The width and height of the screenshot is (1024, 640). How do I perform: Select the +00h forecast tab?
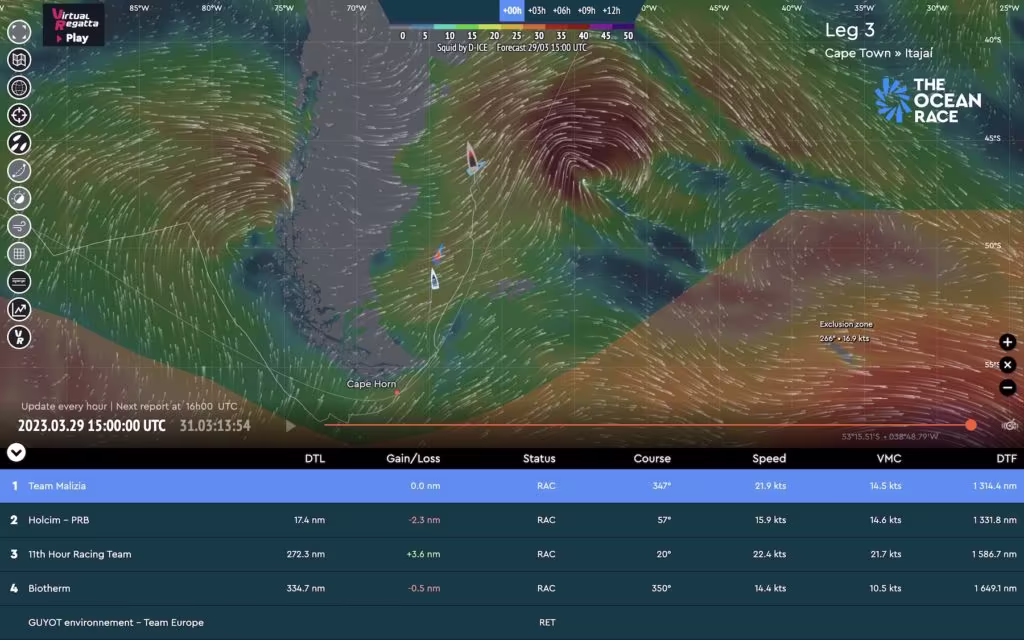coord(512,10)
